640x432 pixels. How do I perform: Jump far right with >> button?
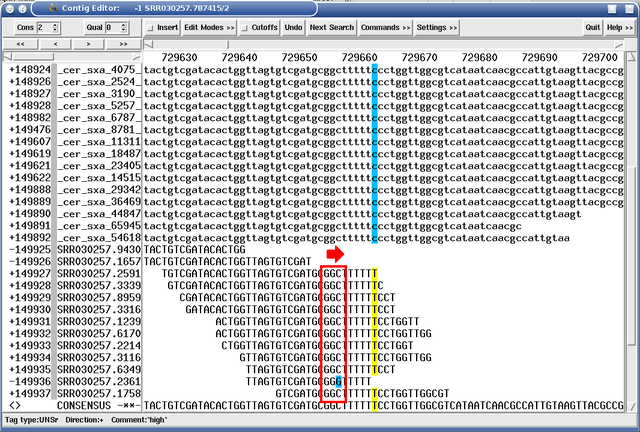[123, 44]
